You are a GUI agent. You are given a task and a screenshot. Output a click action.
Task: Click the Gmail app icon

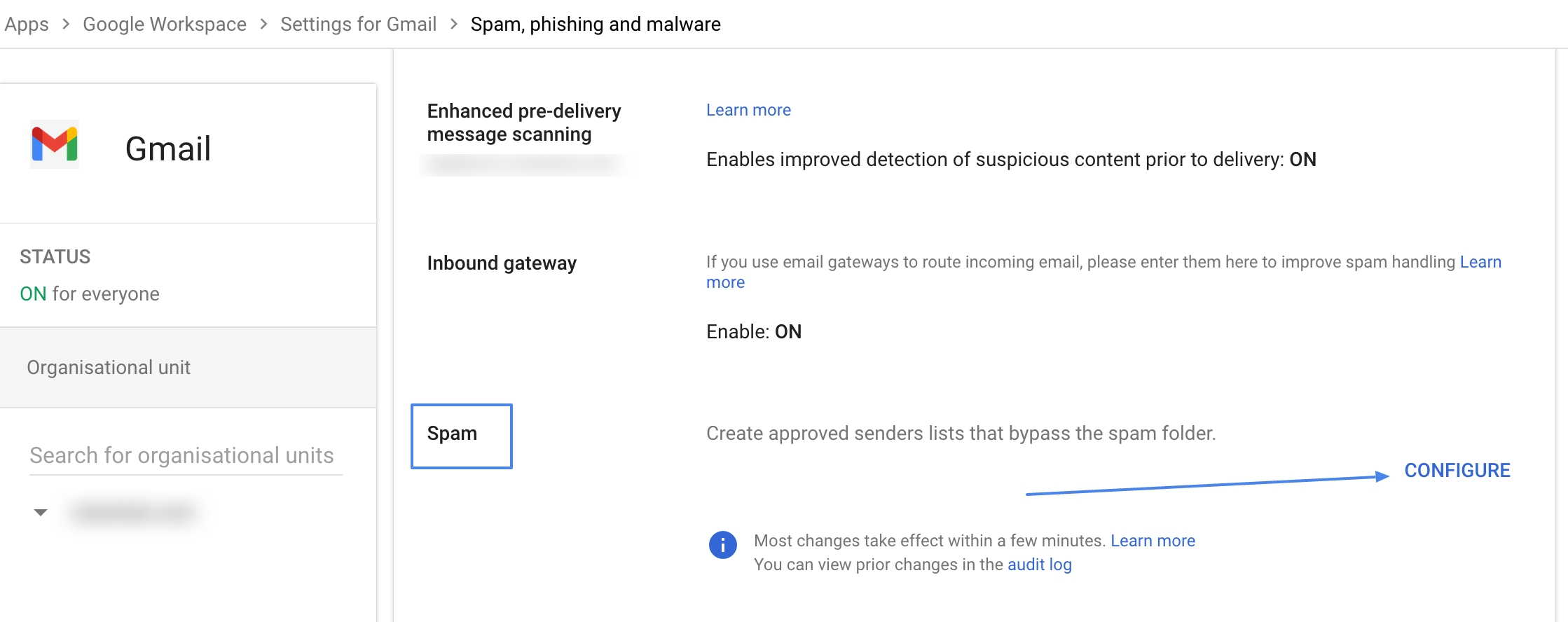(55, 145)
